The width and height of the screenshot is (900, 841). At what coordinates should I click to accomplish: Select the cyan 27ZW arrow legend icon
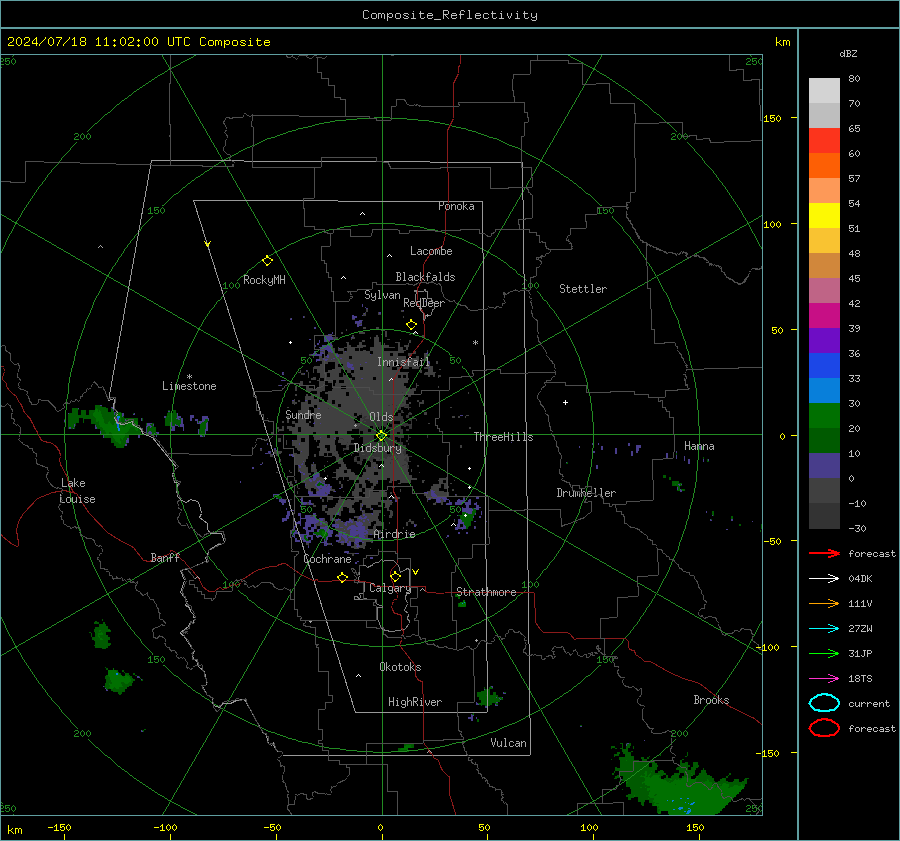[x=824, y=628]
